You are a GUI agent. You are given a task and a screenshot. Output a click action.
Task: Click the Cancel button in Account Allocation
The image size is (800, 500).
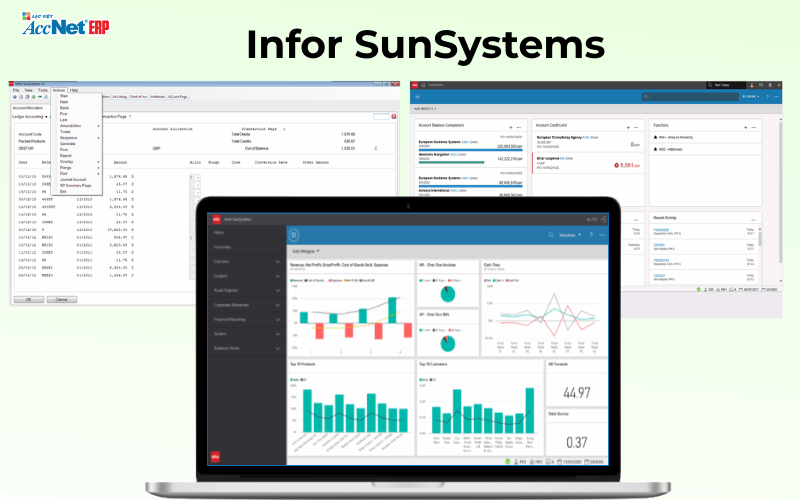click(x=62, y=299)
